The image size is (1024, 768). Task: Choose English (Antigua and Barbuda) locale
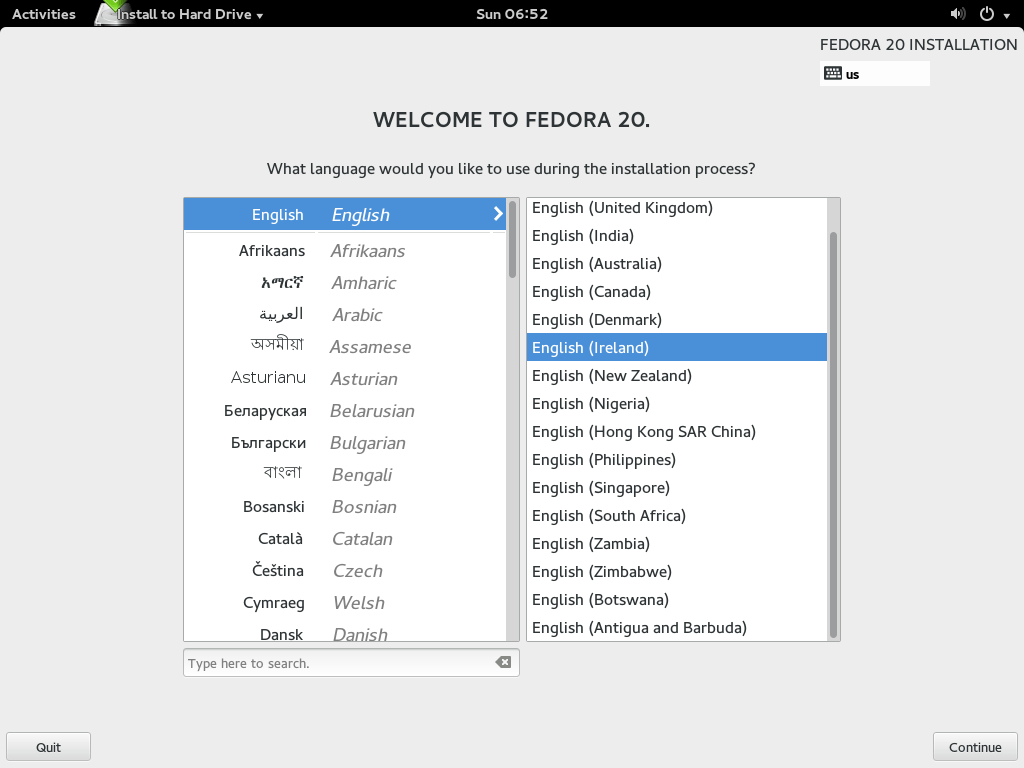point(677,628)
